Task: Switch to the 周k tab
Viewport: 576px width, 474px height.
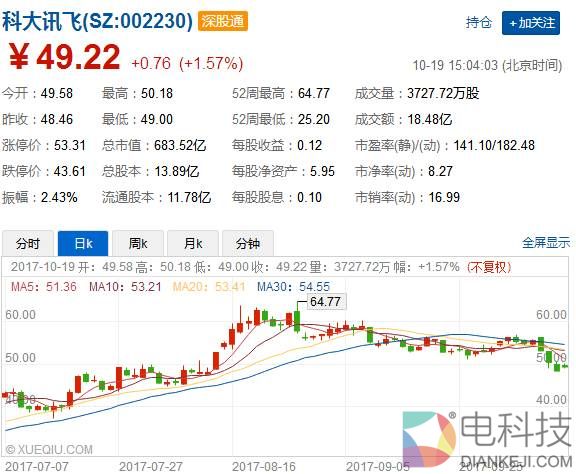Action: 138,243
